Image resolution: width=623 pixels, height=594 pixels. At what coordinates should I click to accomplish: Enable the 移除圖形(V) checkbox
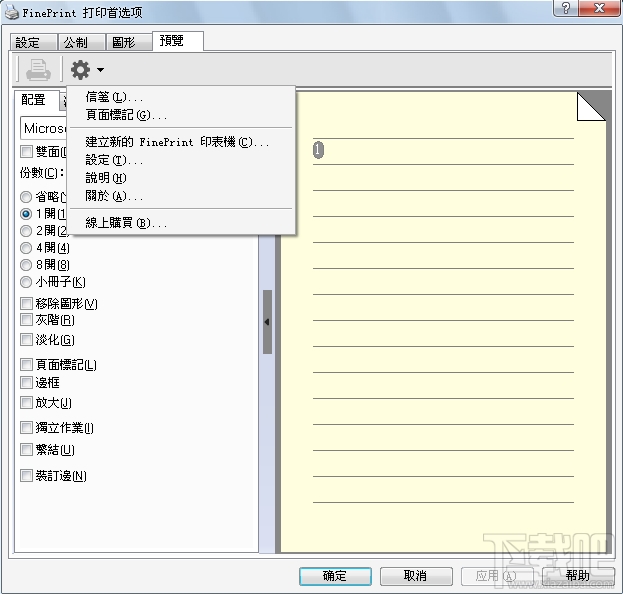point(26,304)
